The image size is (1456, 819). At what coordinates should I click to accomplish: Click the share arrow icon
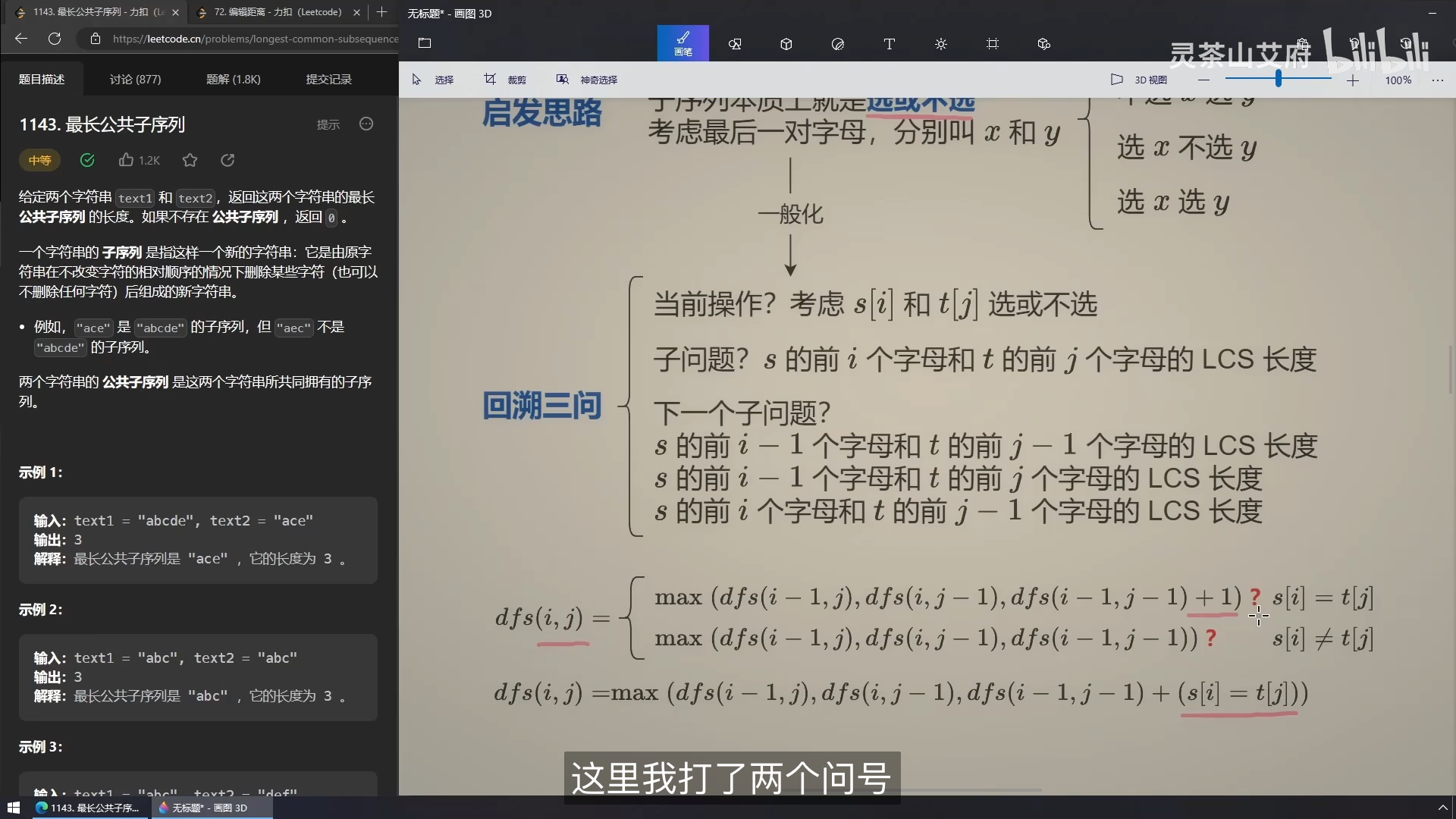coord(227,160)
